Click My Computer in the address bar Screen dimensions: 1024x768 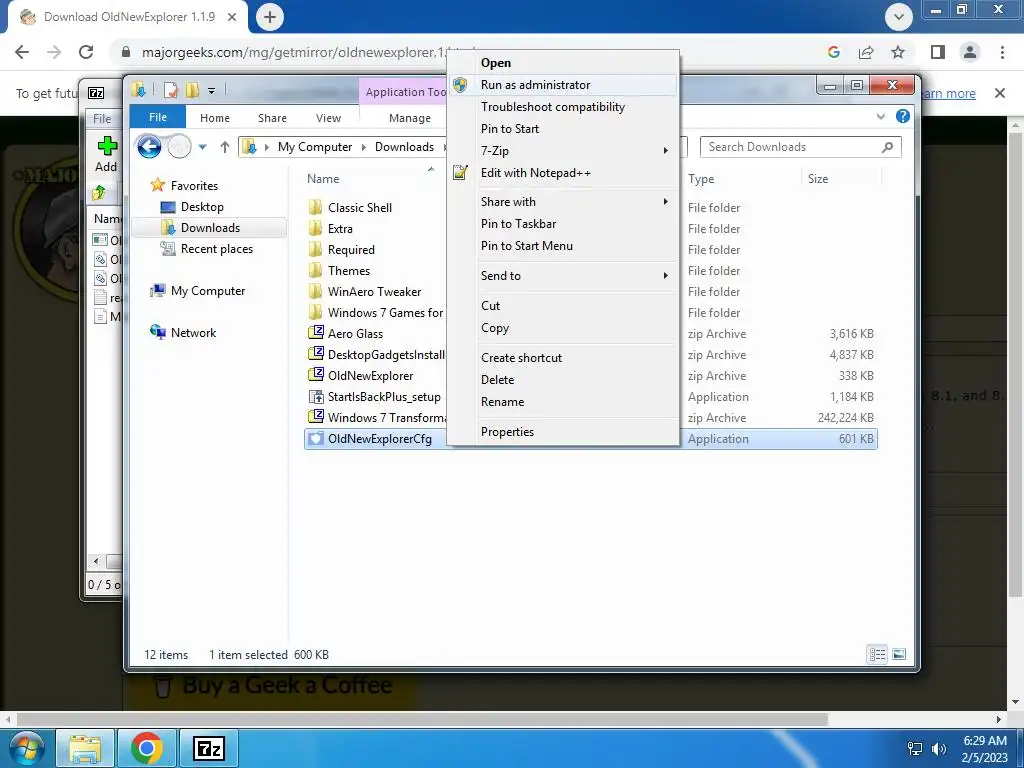click(315, 147)
